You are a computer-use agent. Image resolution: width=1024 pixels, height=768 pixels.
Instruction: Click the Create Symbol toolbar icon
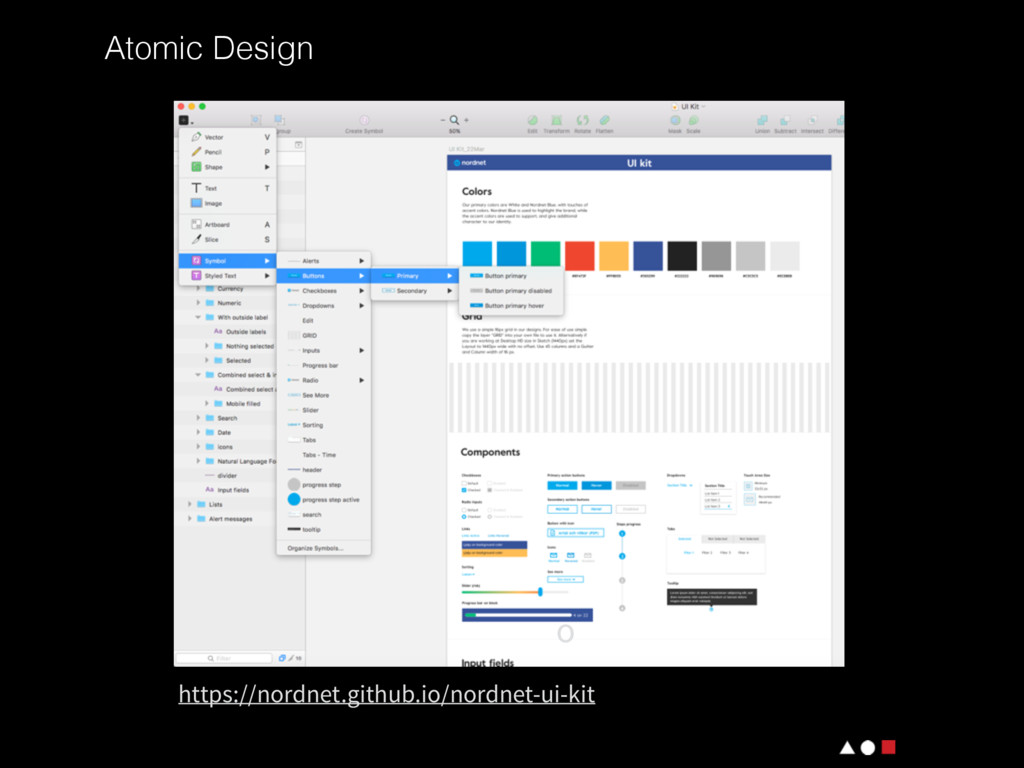click(364, 120)
